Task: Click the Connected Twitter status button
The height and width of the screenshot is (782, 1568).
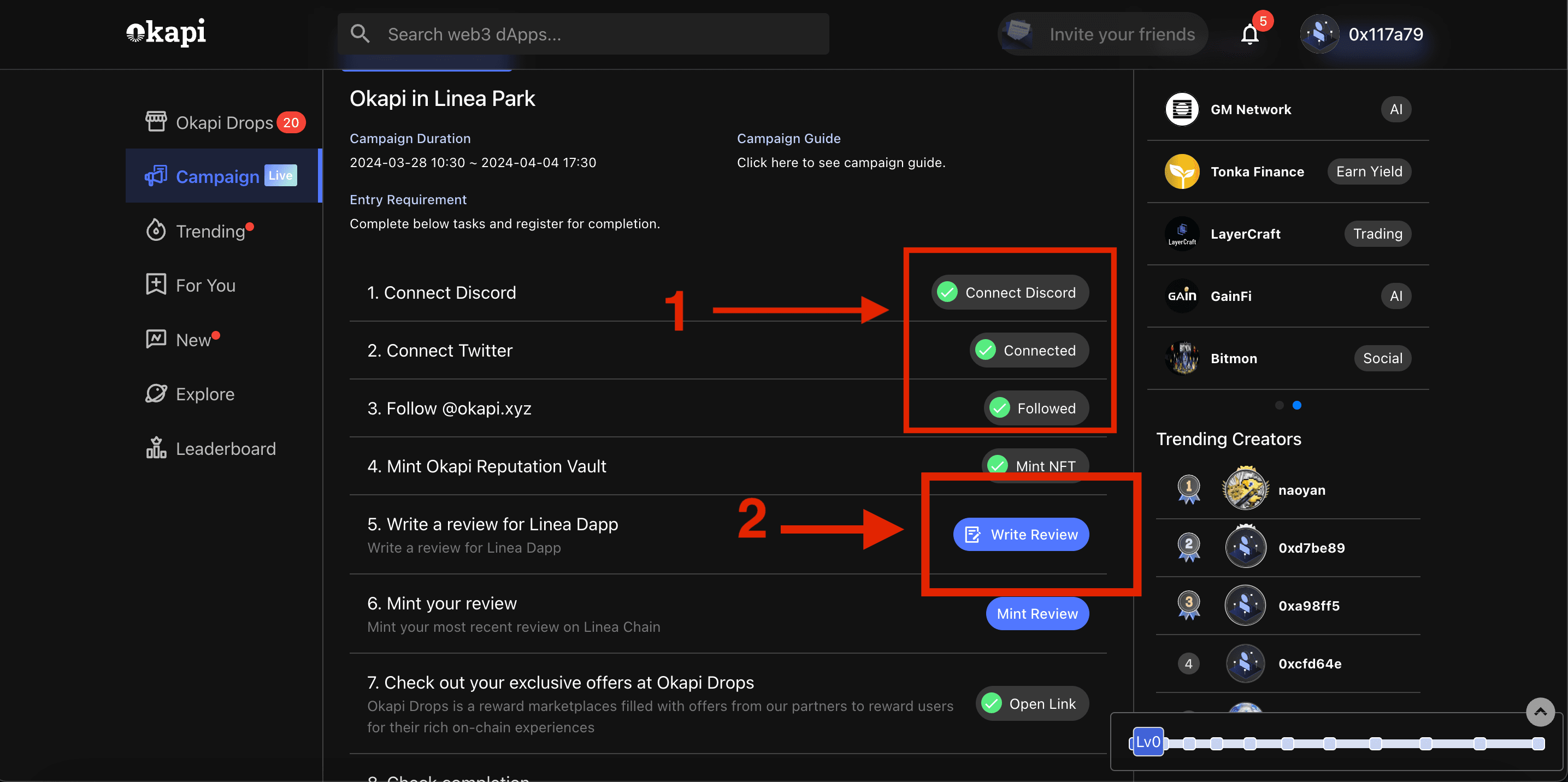Action: point(1029,350)
